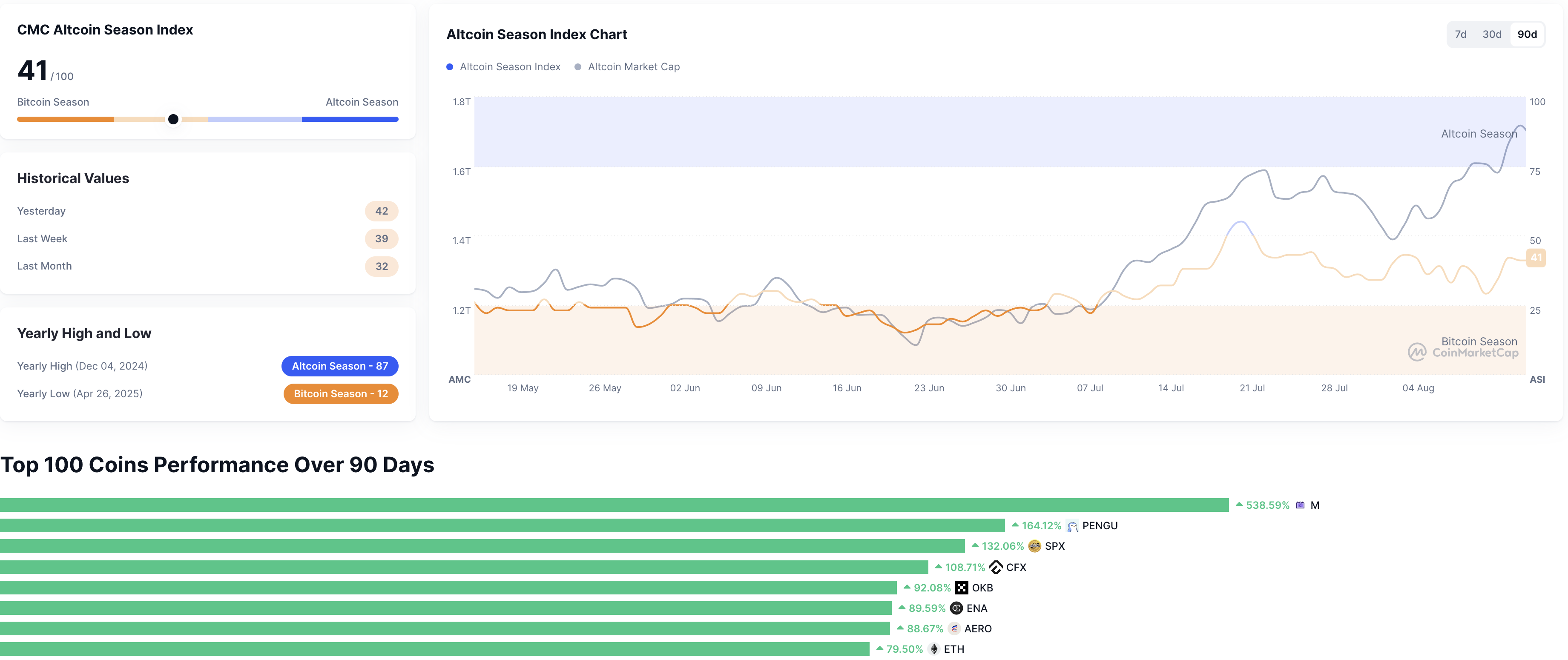Click the Bitcoin Season - 12 badge
The width and height of the screenshot is (1568, 660).
[341, 394]
